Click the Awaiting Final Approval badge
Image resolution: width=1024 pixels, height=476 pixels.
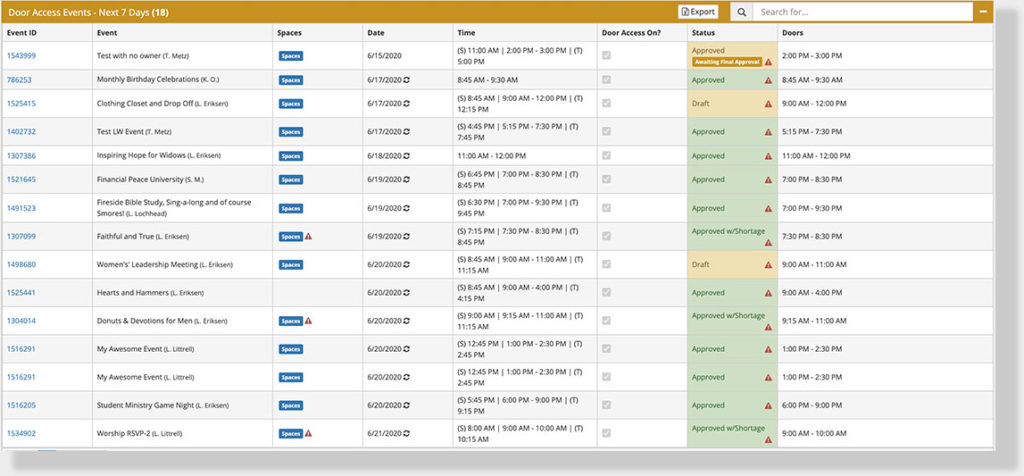(x=727, y=62)
